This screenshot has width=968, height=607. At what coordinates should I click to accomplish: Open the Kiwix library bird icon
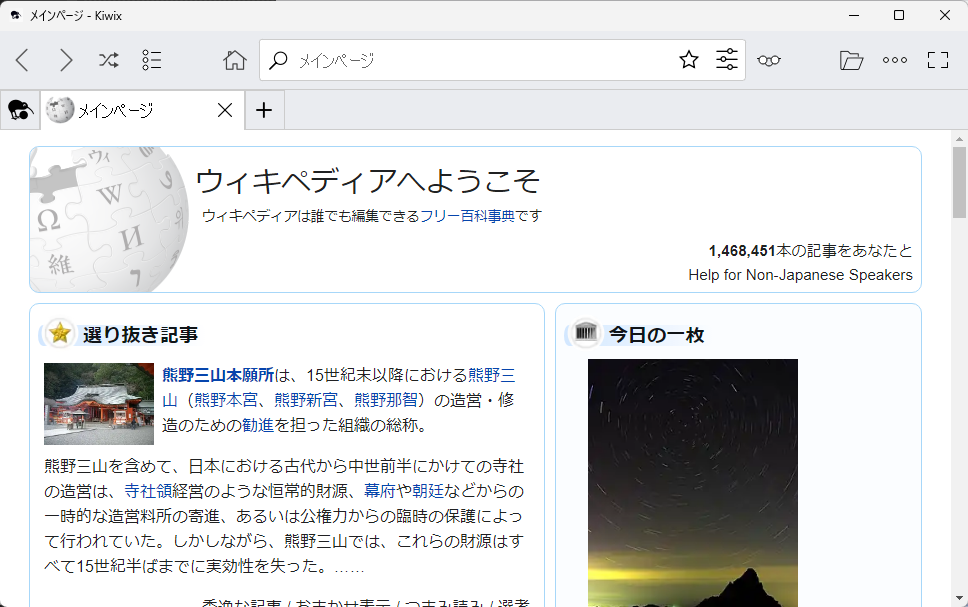(20, 110)
